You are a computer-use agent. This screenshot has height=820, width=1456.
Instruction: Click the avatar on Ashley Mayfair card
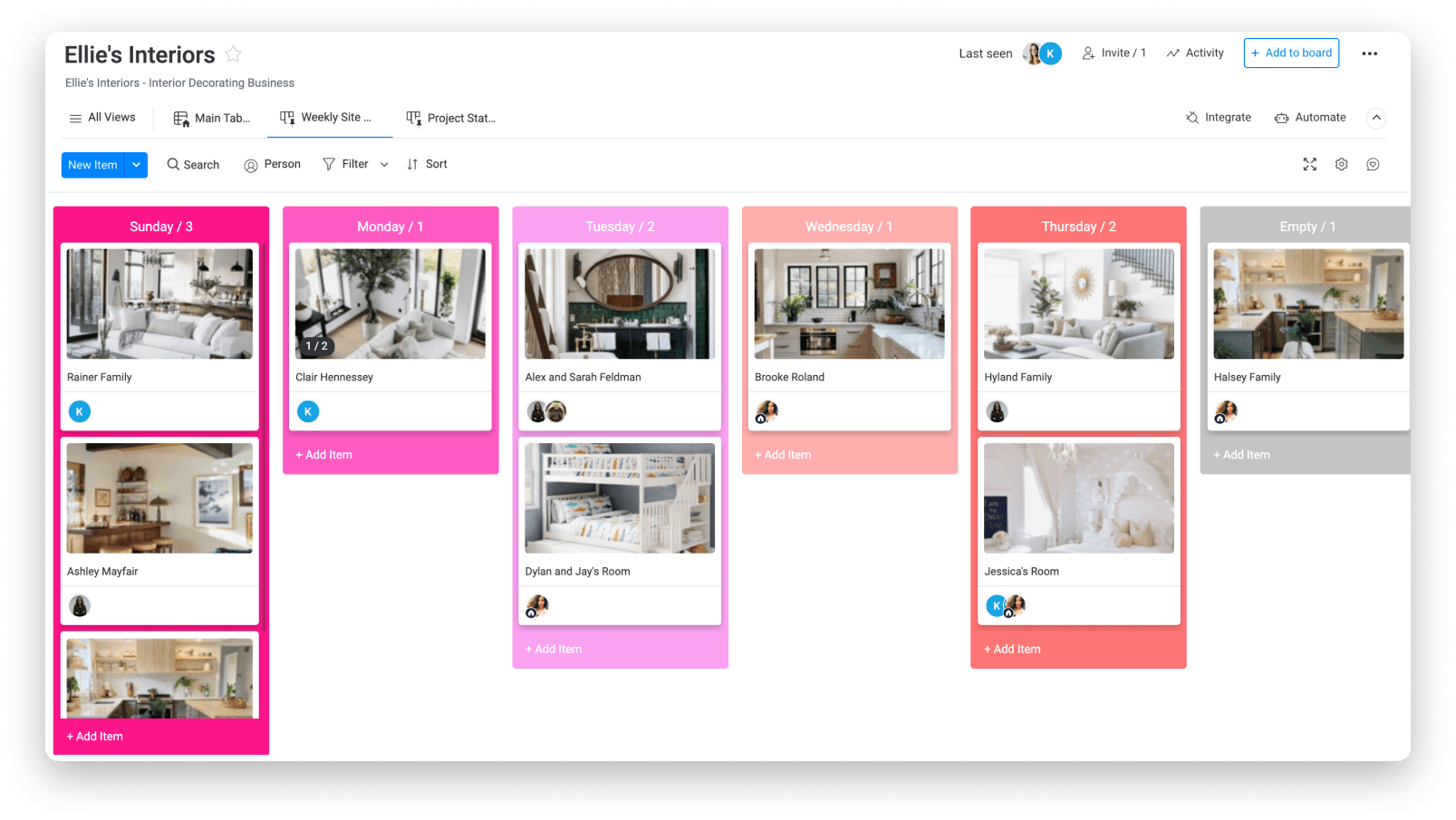click(x=80, y=605)
